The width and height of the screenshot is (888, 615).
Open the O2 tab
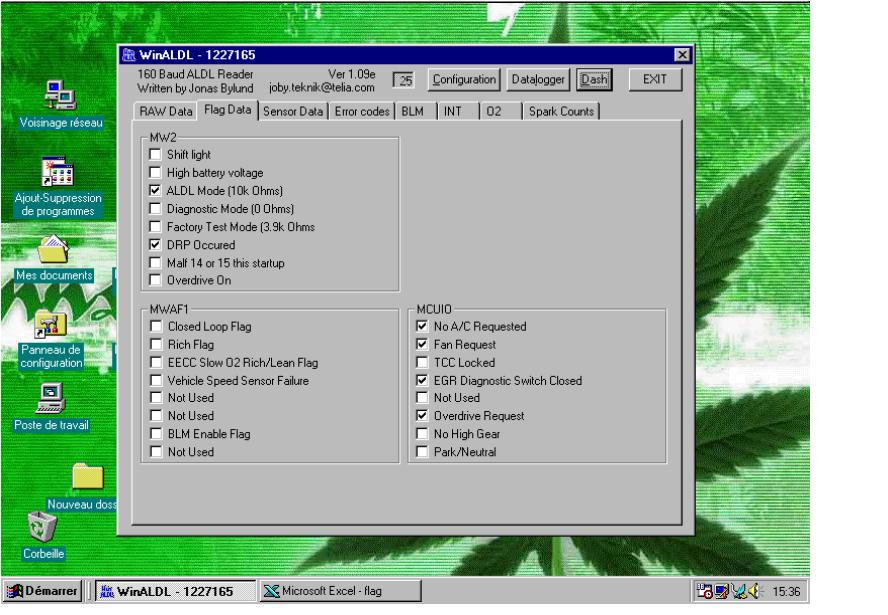(501, 112)
